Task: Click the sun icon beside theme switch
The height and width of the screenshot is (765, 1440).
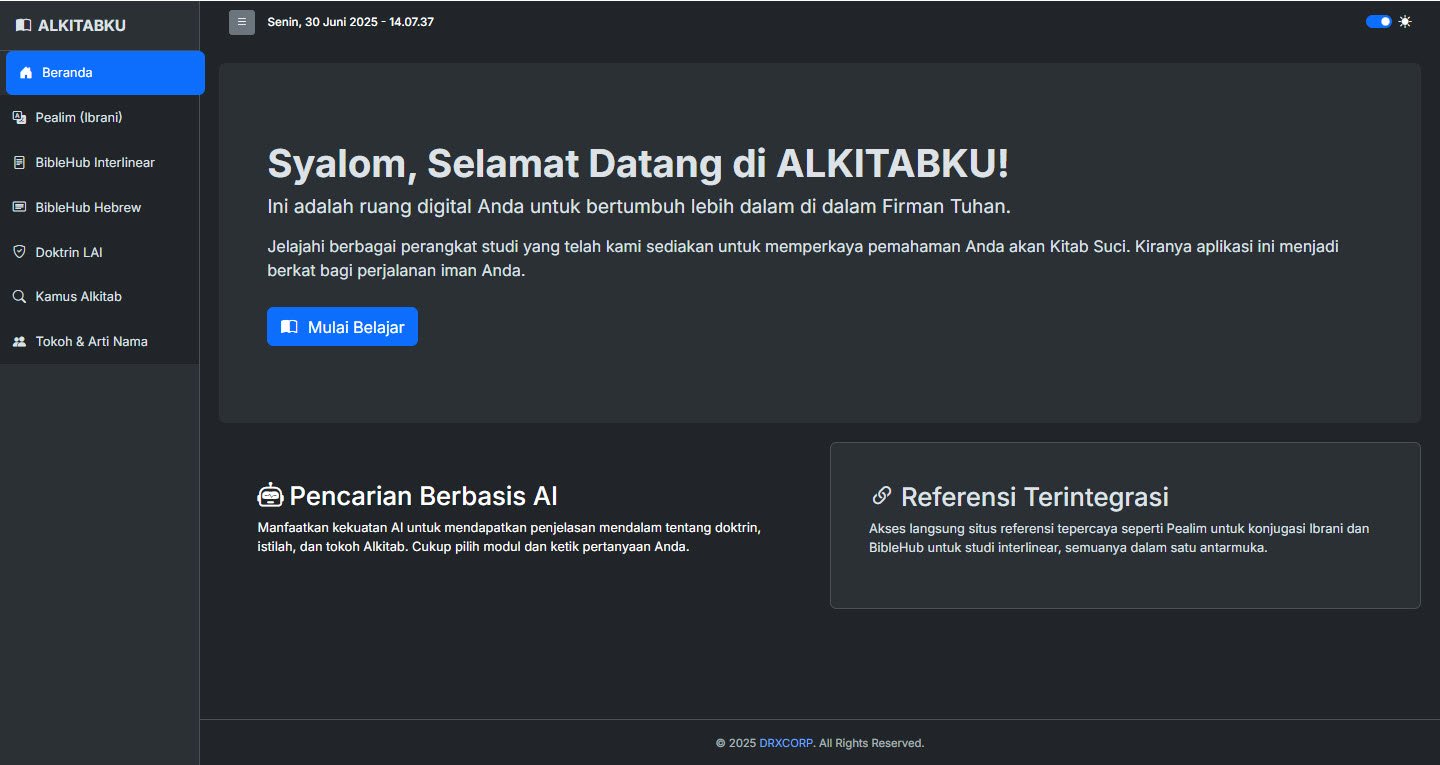Action: [1405, 22]
